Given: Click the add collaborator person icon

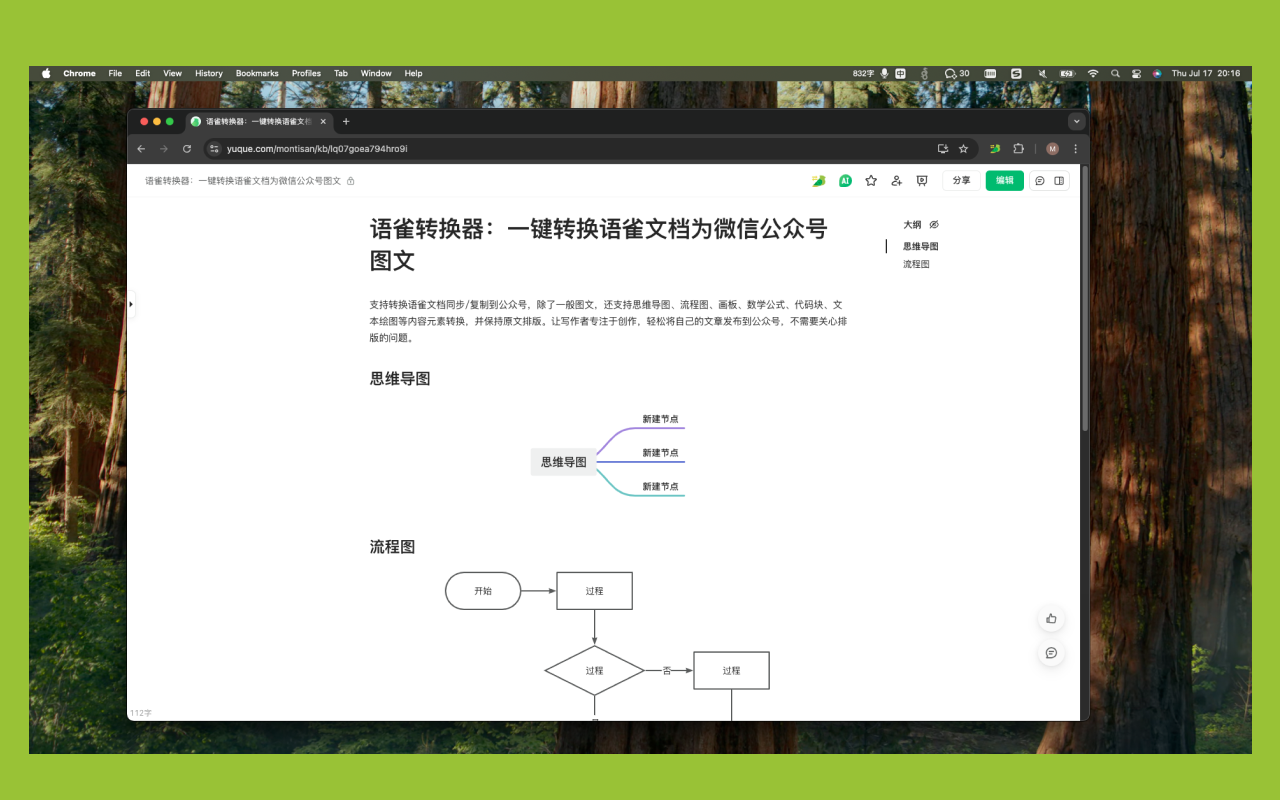Looking at the screenshot, I should click(896, 181).
